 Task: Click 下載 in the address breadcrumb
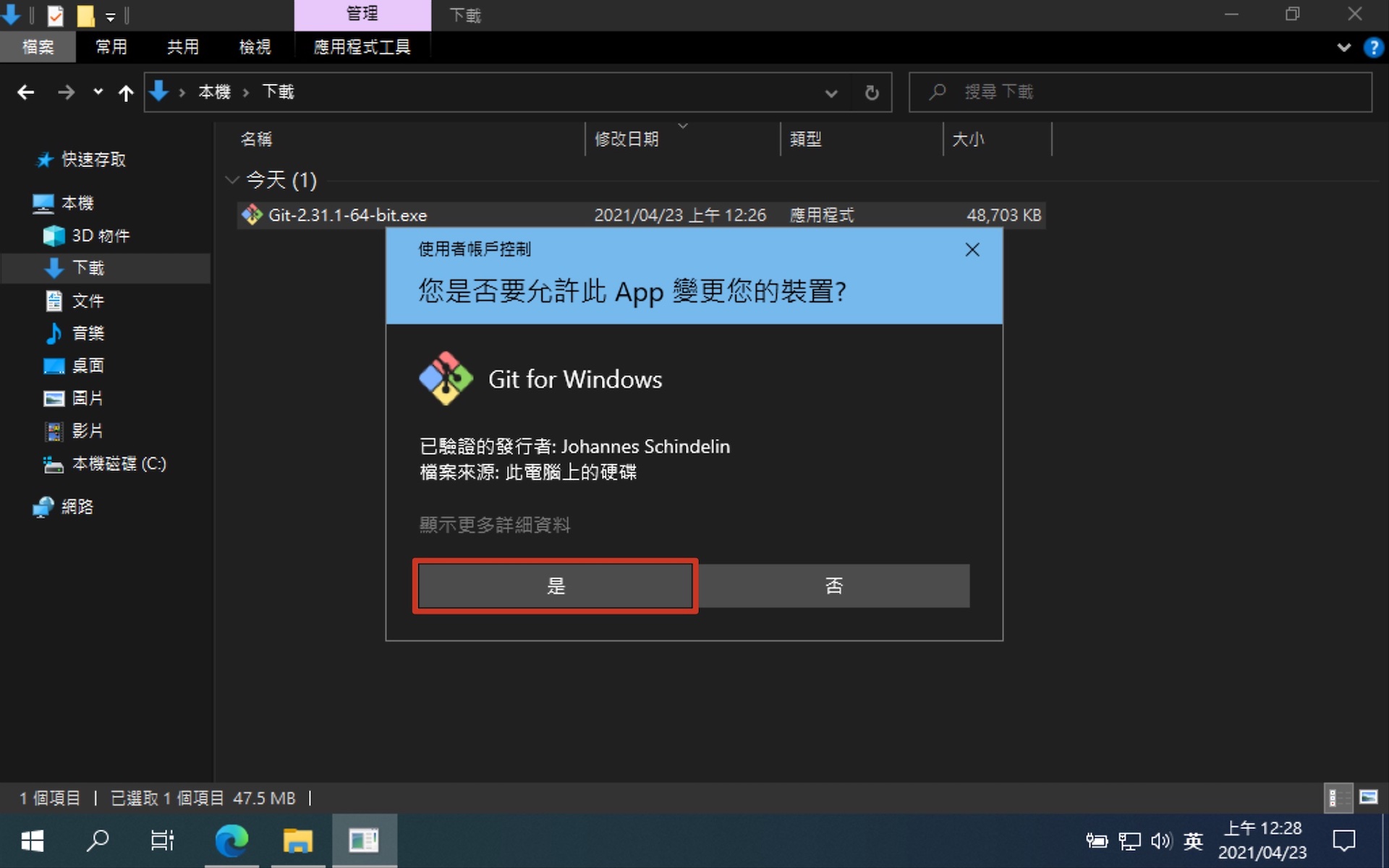[x=278, y=92]
